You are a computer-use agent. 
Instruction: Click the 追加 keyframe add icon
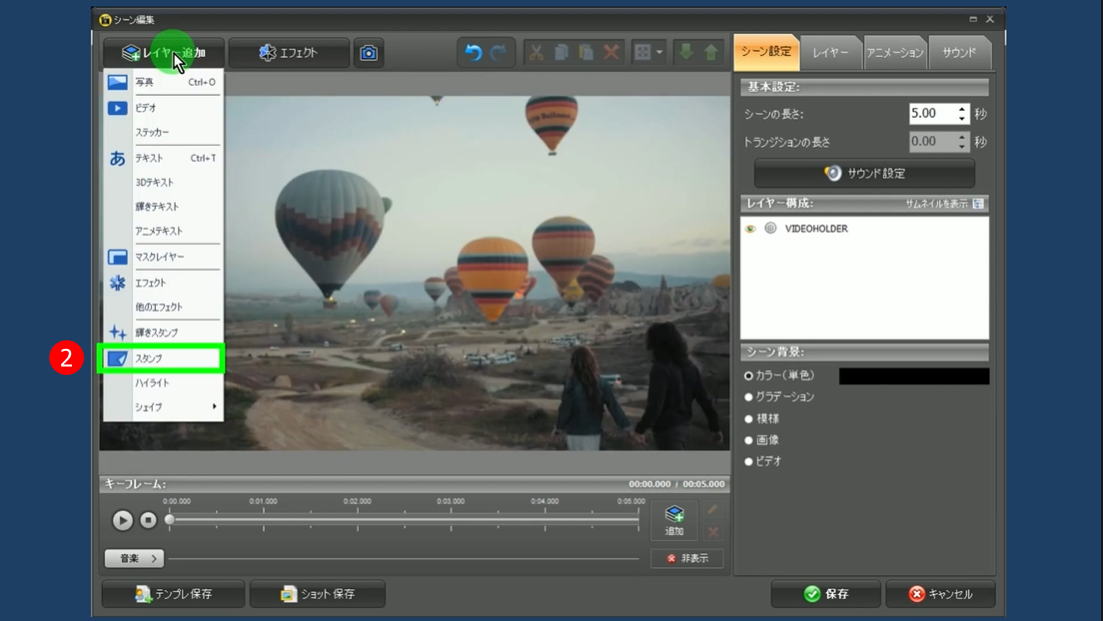[x=674, y=519]
